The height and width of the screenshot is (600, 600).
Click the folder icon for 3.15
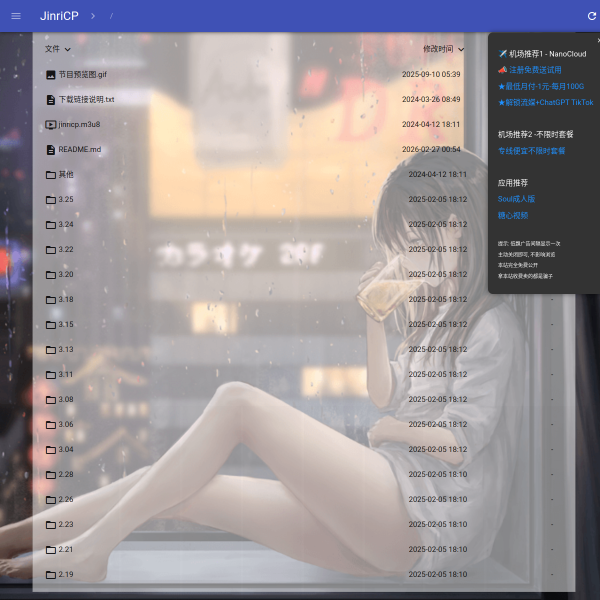51,325
